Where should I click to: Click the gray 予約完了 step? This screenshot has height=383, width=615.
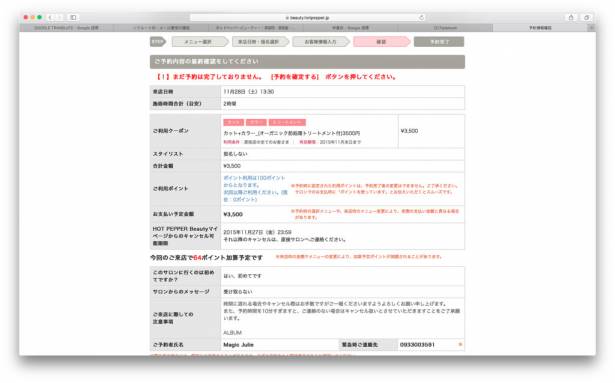439,42
